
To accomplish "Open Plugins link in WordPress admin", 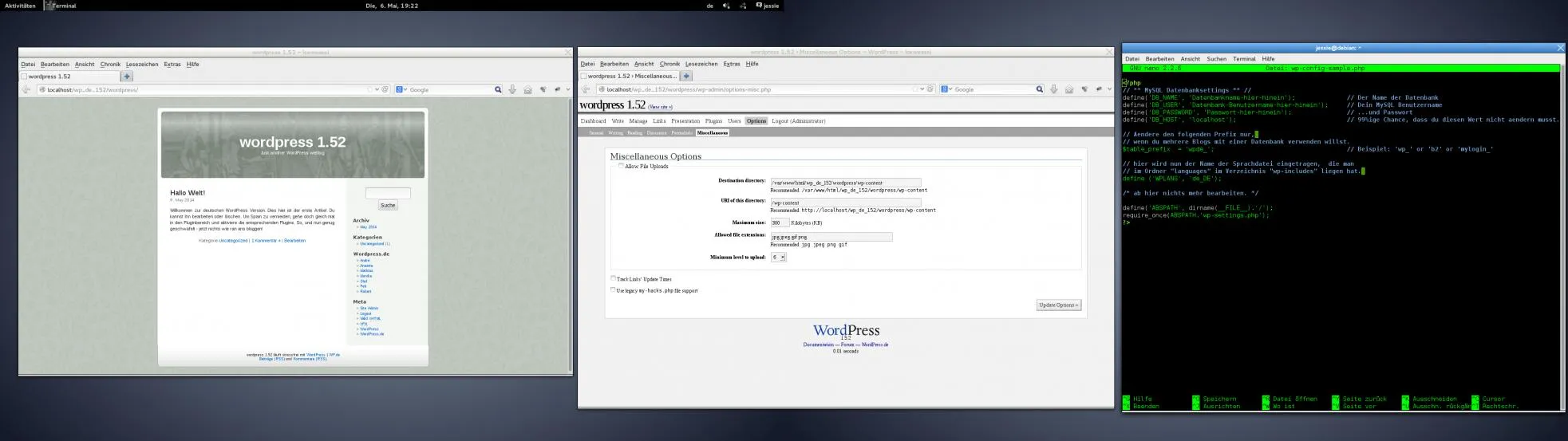I will pos(713,121).
